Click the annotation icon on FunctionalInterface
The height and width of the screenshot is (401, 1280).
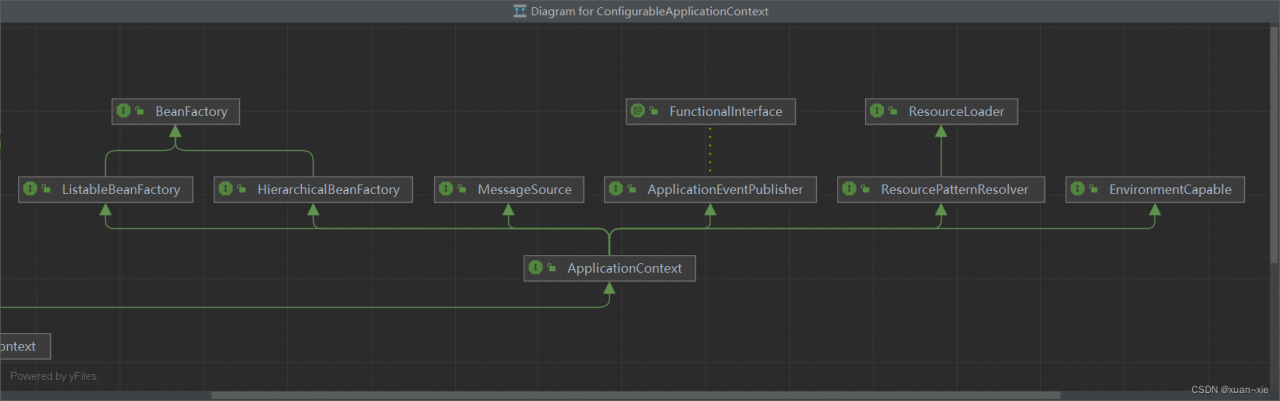pos(638,111)
